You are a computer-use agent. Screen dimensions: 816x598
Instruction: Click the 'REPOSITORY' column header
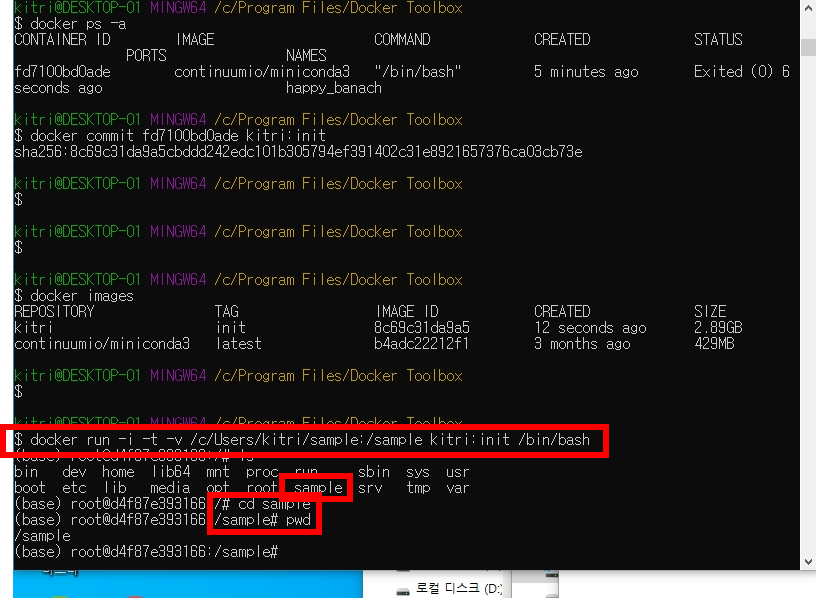54,312
